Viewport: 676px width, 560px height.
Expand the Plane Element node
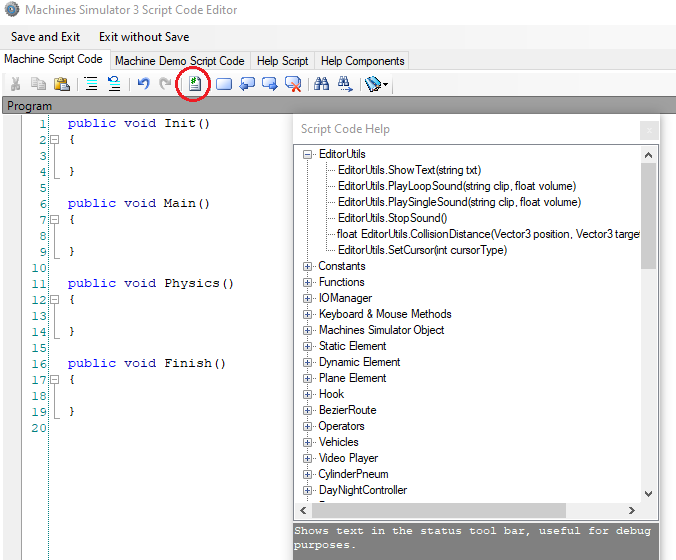tap(307, 378)
